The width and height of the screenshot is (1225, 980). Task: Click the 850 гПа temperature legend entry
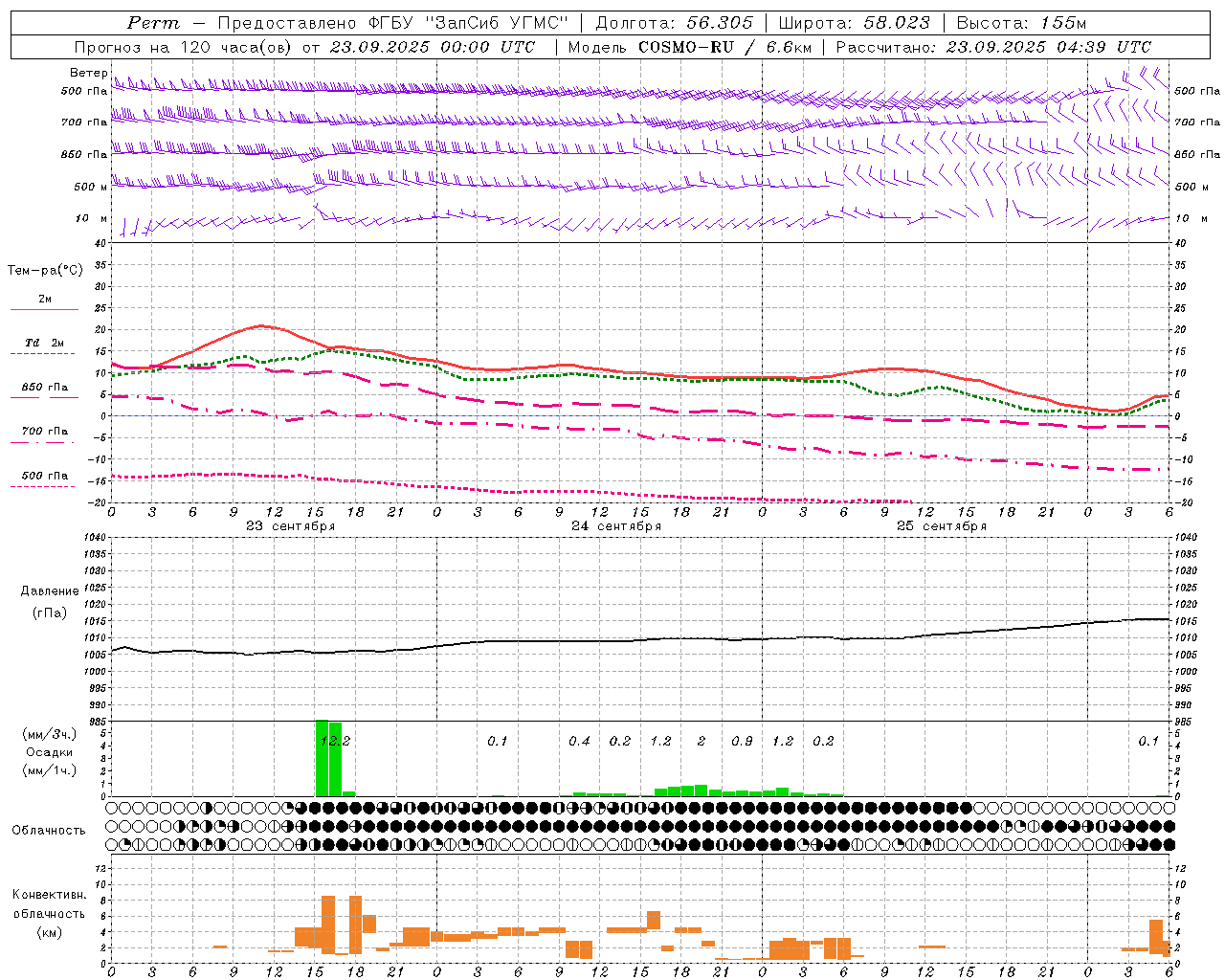pyautogui.click(x=44, y=388)
